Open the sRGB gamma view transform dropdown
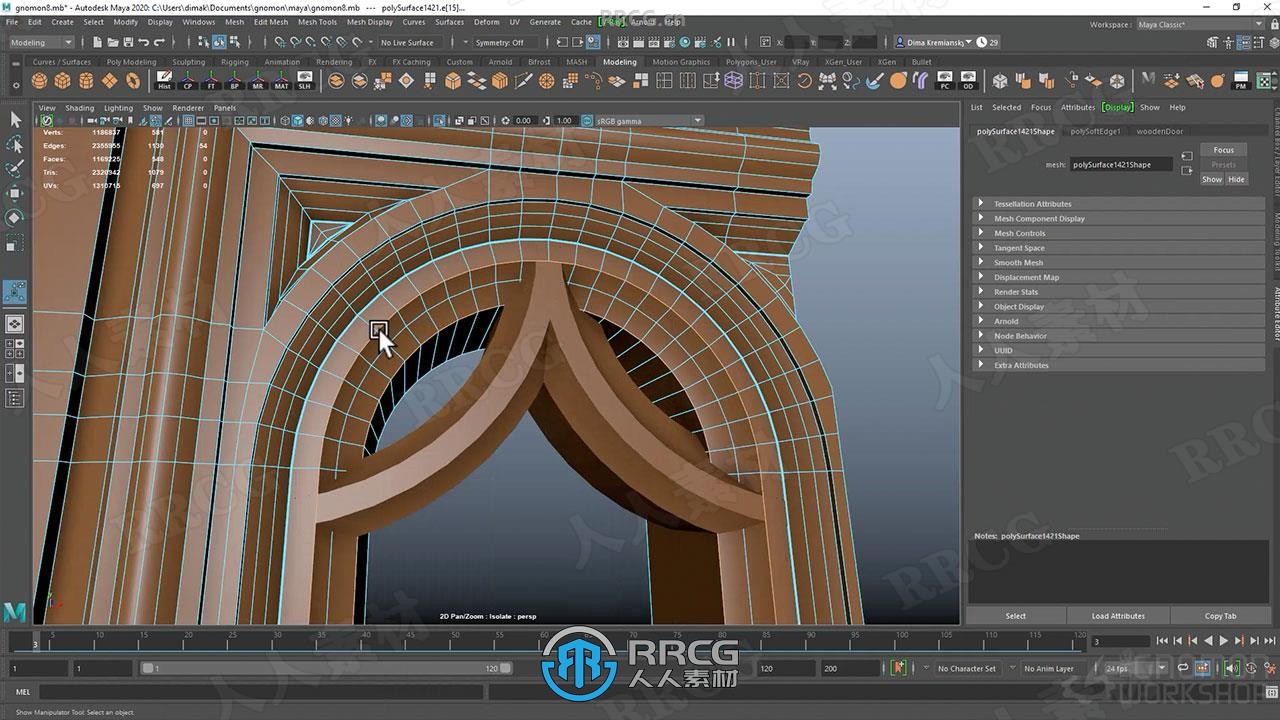Screen dimensions: 1280x720 (x=649, y=121)
